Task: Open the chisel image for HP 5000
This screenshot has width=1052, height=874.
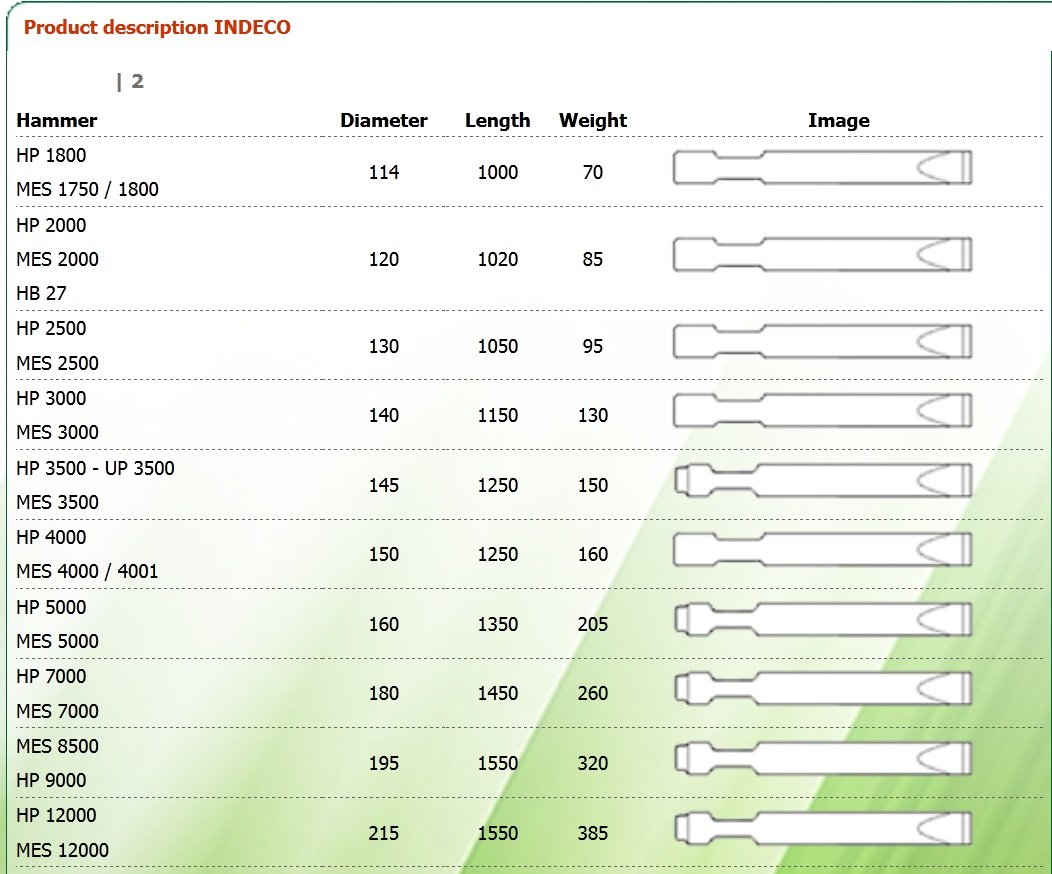Action: pyautogui.click(x=823, y=618)
